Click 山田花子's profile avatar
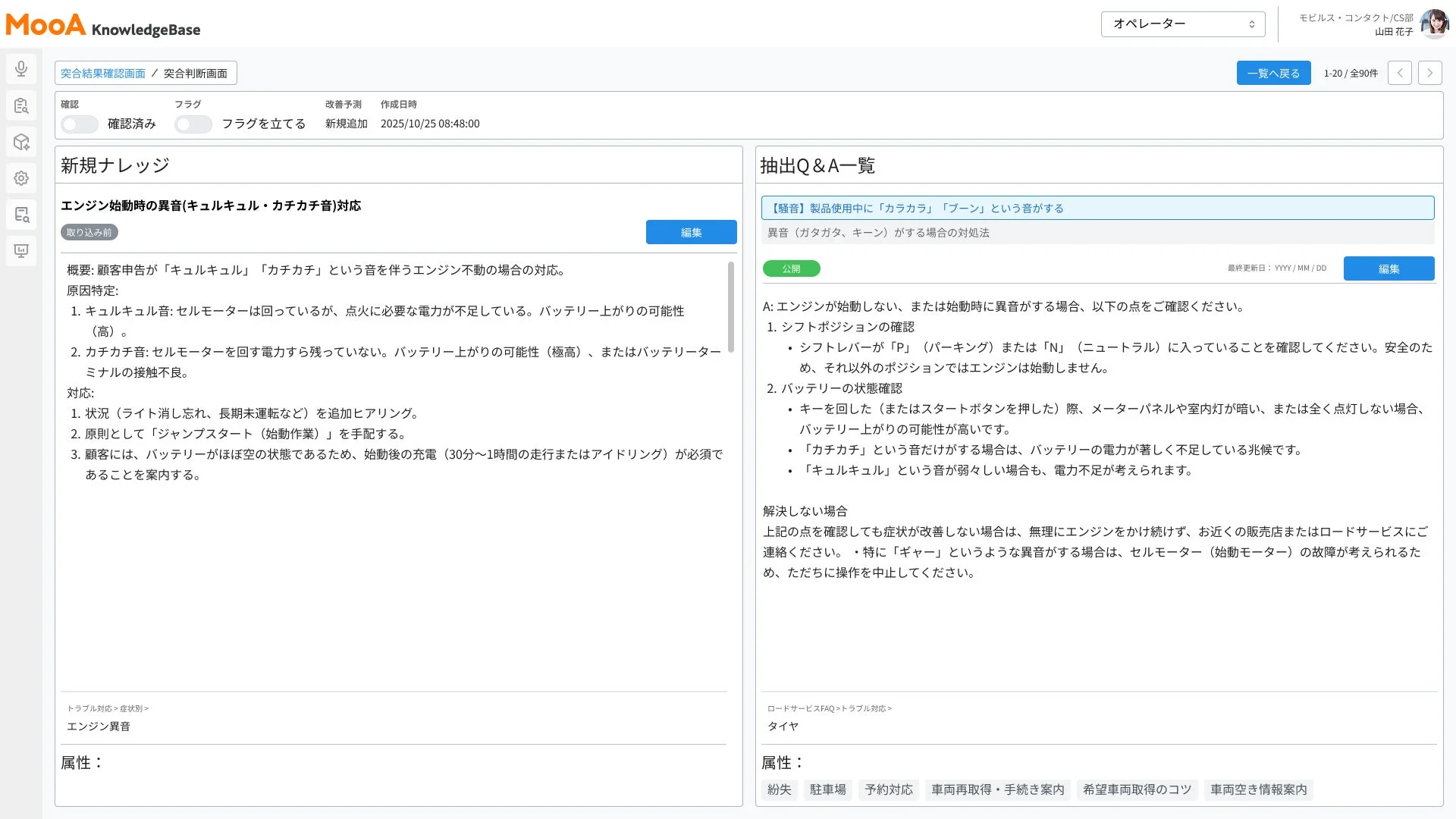 click(1436, 23)
